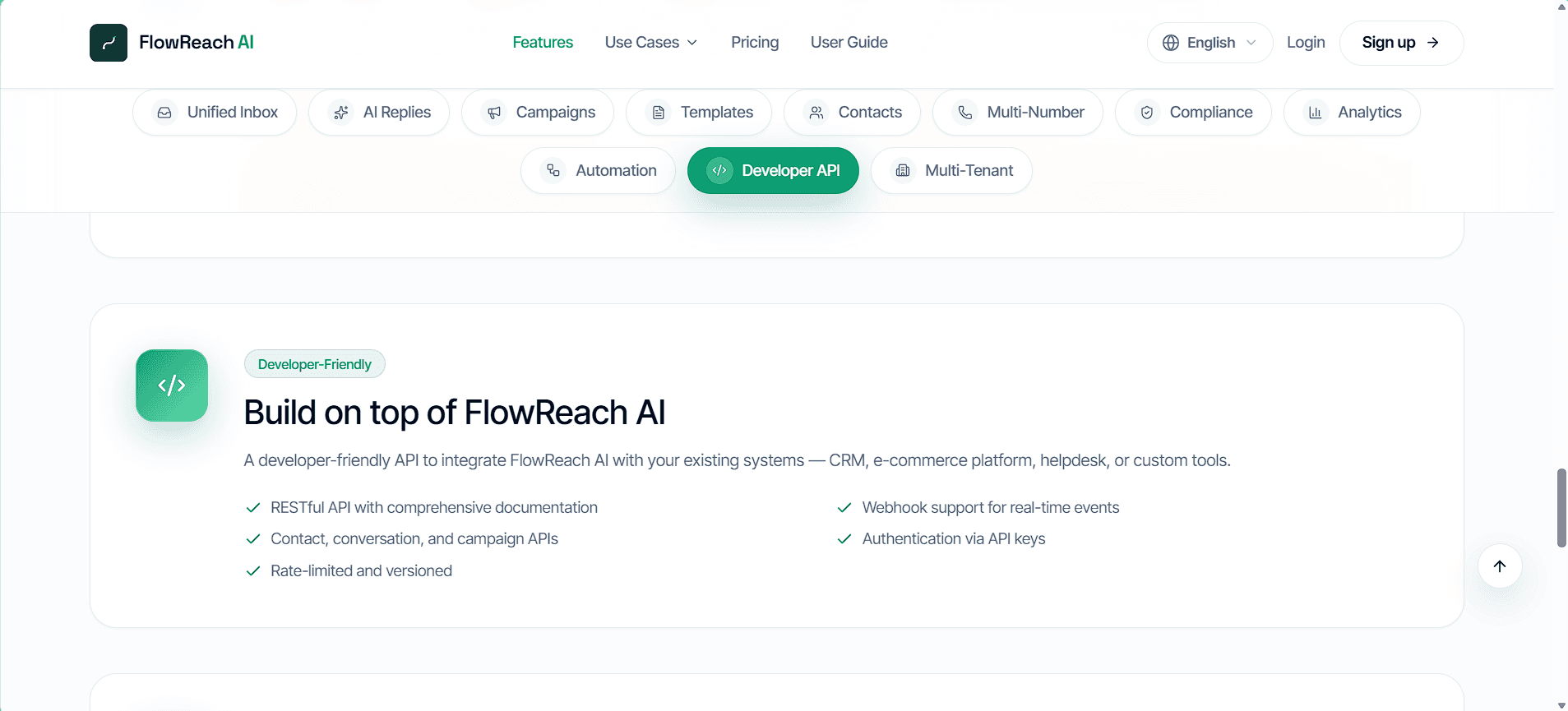Click the Multi-Tenant building icon
1568x711 pixels.
tap(903, 170)
